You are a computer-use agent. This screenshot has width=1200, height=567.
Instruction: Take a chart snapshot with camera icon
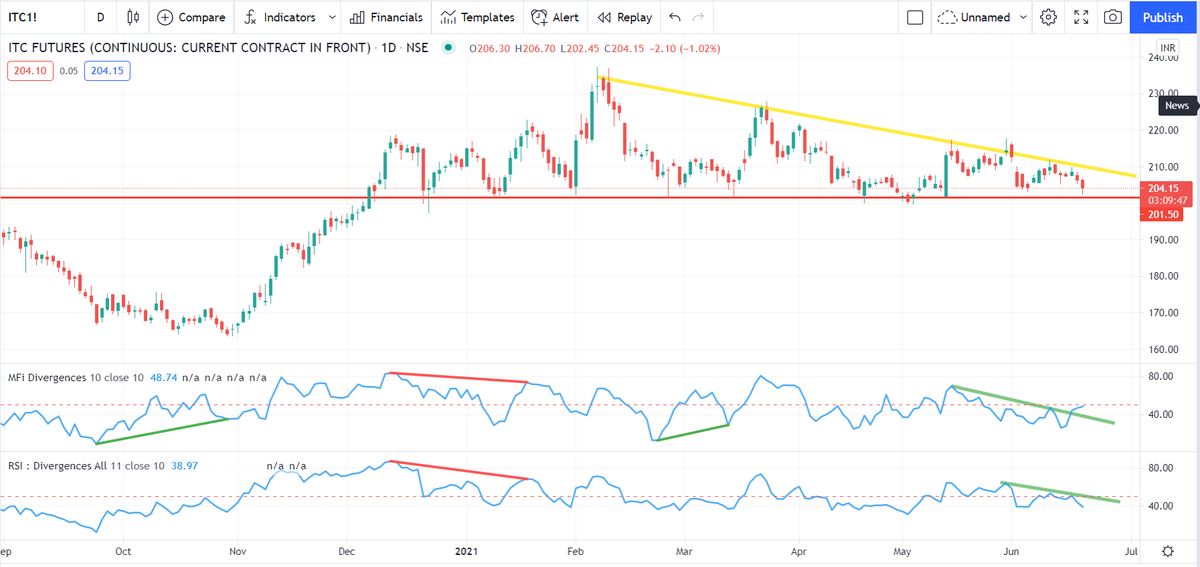(x=1112, y=17)
